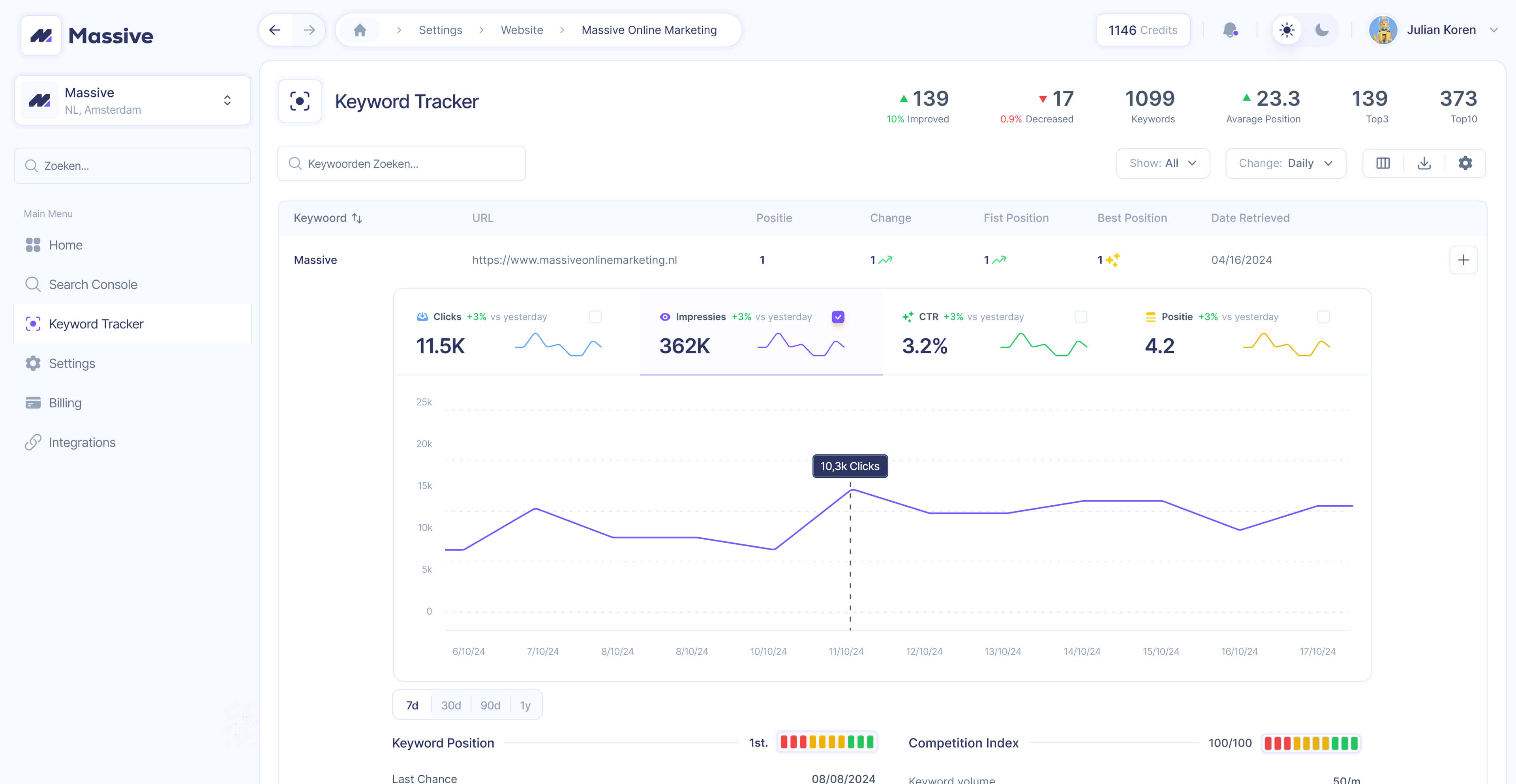Screen dimensions: 1516x784
Task: Open the Show: All filter dropdown
Action: (x=1162, y=163)
